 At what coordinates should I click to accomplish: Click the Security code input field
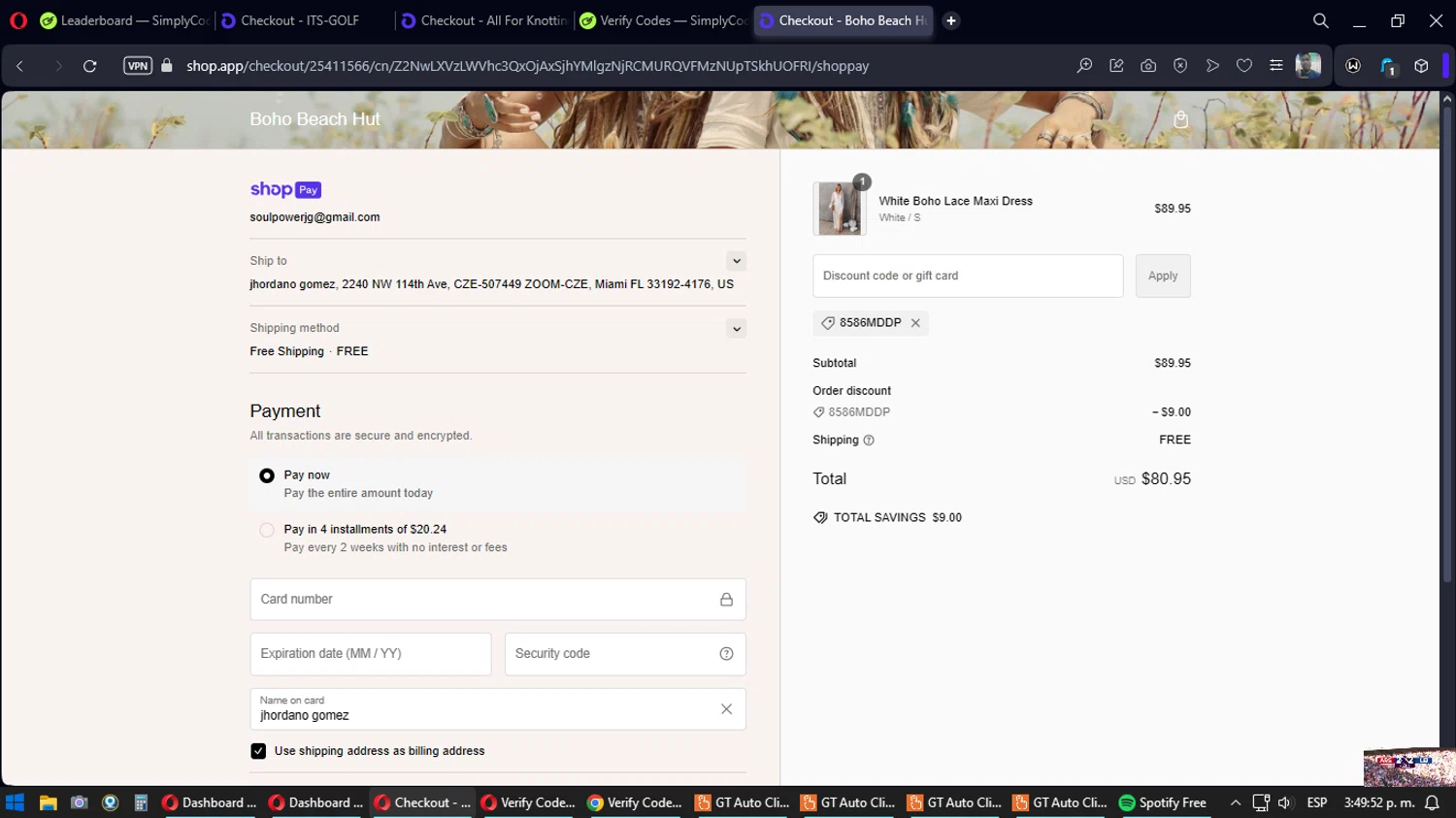pyautogui.click(x=625, y=654)
